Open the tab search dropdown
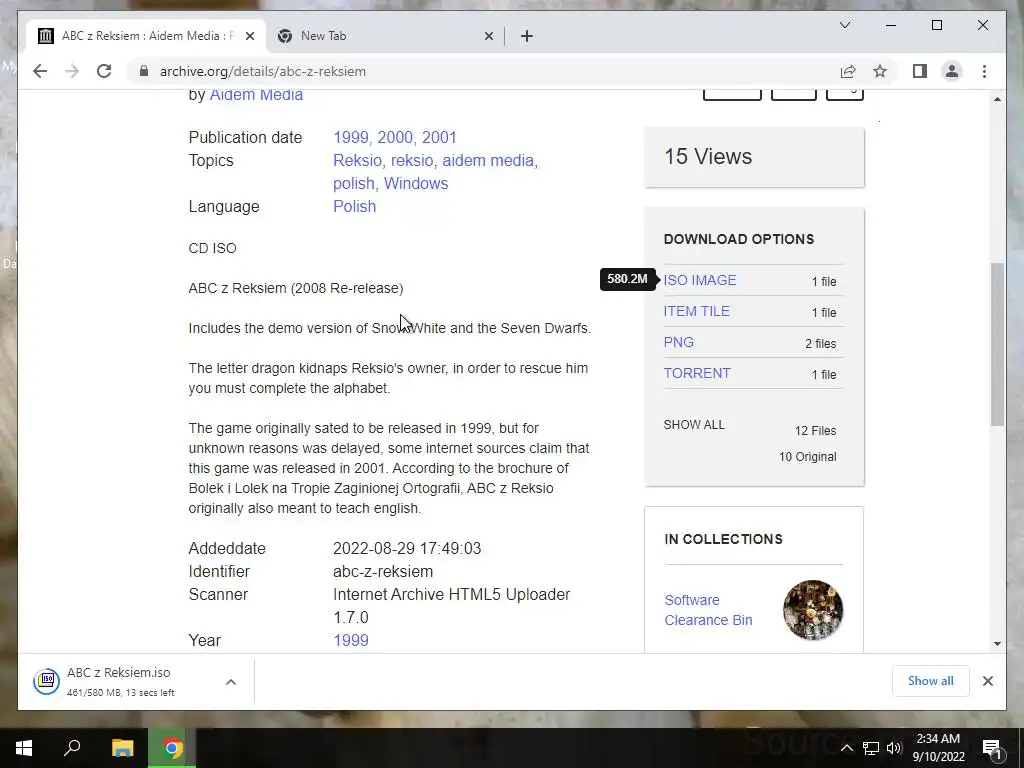Viewport: 1024px width, 768px height. (844, 25)
